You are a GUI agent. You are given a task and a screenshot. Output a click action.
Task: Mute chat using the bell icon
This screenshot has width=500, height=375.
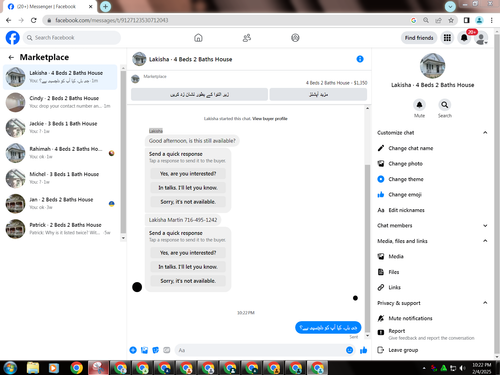[419, 105]
